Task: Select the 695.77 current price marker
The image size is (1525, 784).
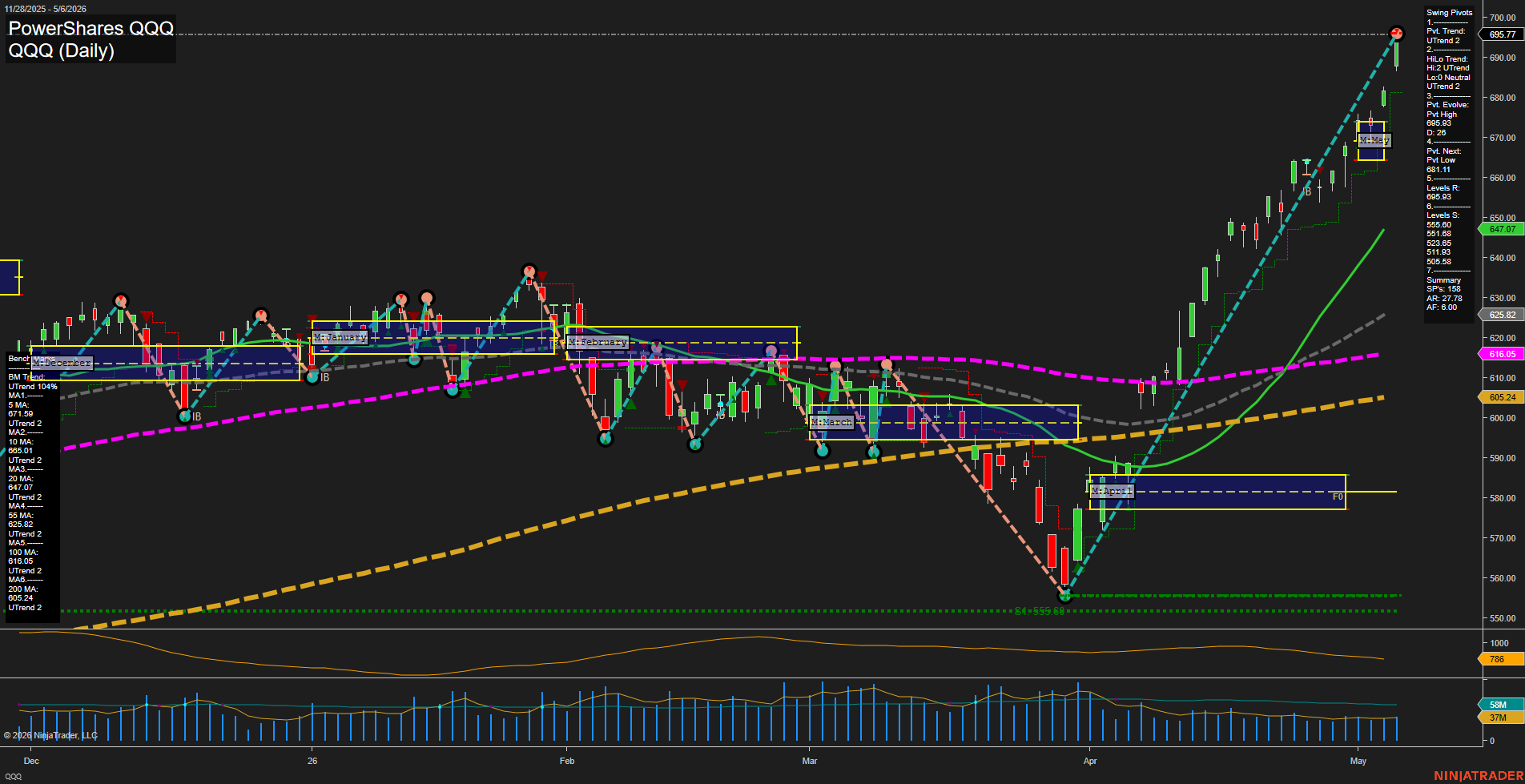Action: coord(1502,34)
